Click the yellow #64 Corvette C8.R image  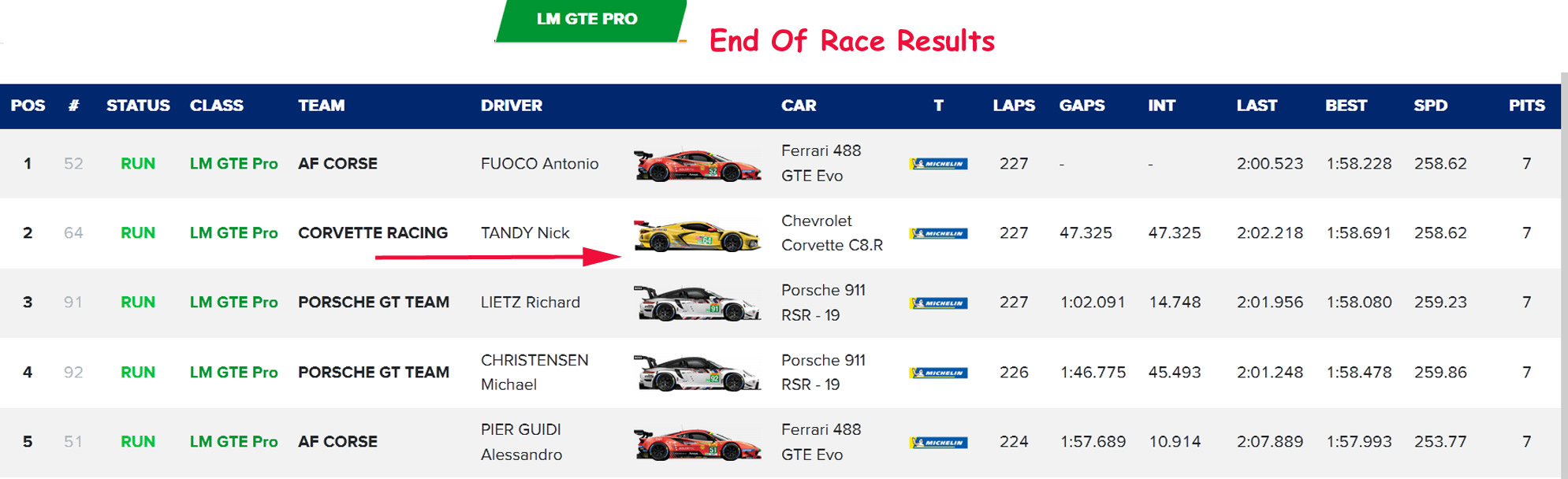click(698, 235)
